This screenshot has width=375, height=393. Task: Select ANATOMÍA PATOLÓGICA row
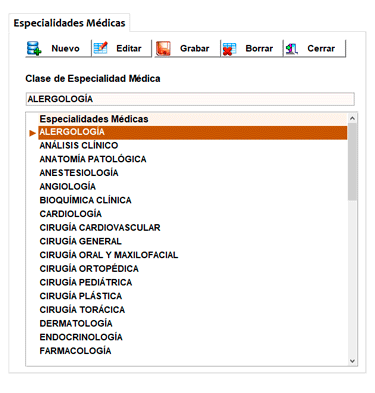(x=193, y=159)
